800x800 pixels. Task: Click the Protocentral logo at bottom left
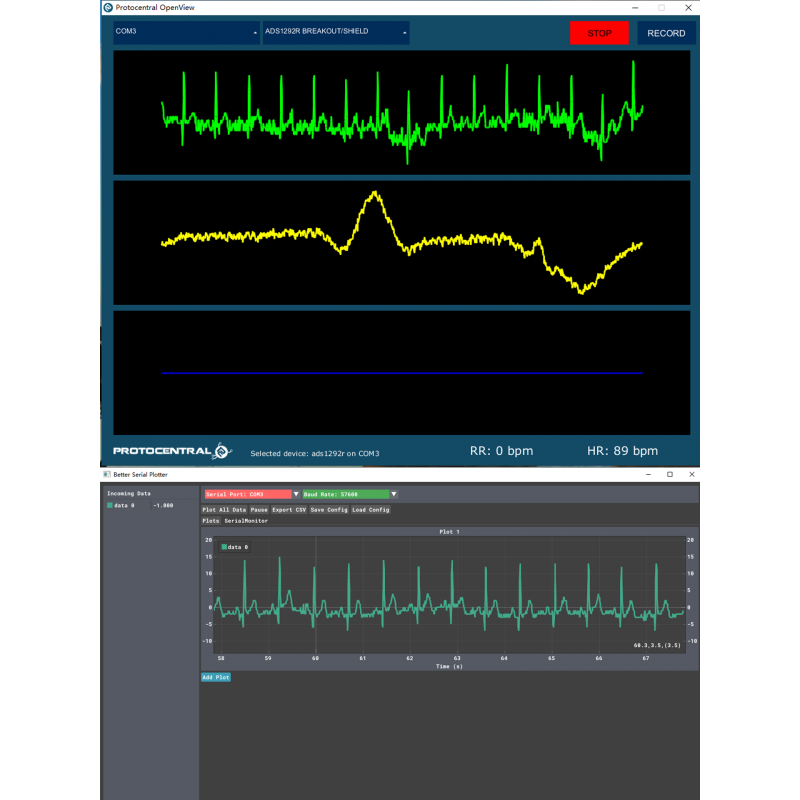(x=172, y=451)
